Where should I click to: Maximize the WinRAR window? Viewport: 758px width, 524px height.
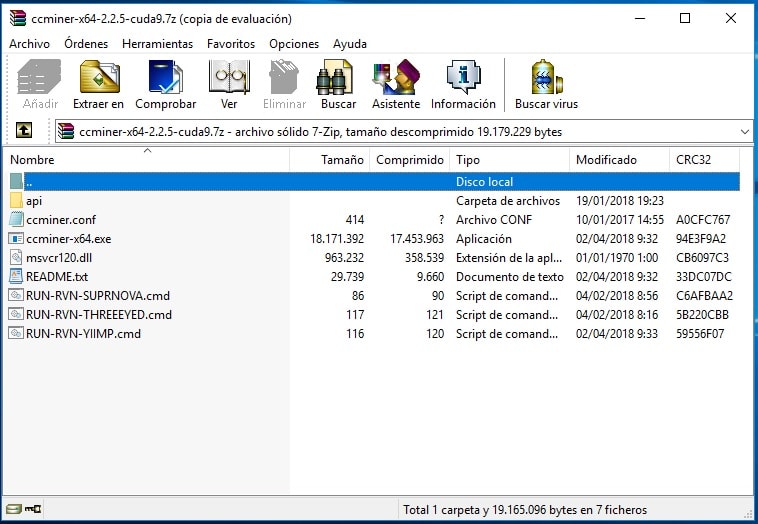(x=685, y=18)
